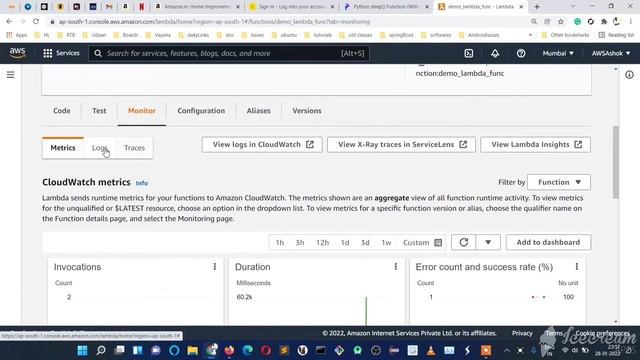Viewport: 640px width, 360px height.
Task: Open the browser tab search chevron
Action: point(573,7)
